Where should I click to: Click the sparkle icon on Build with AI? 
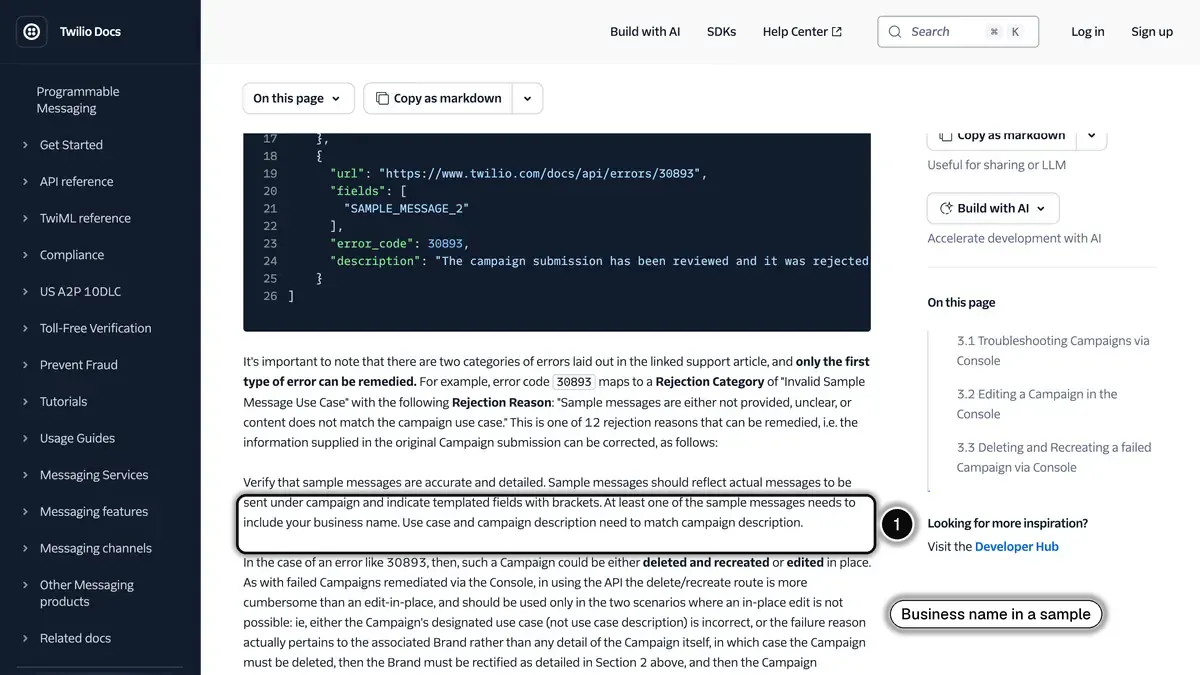coord(945,208)
